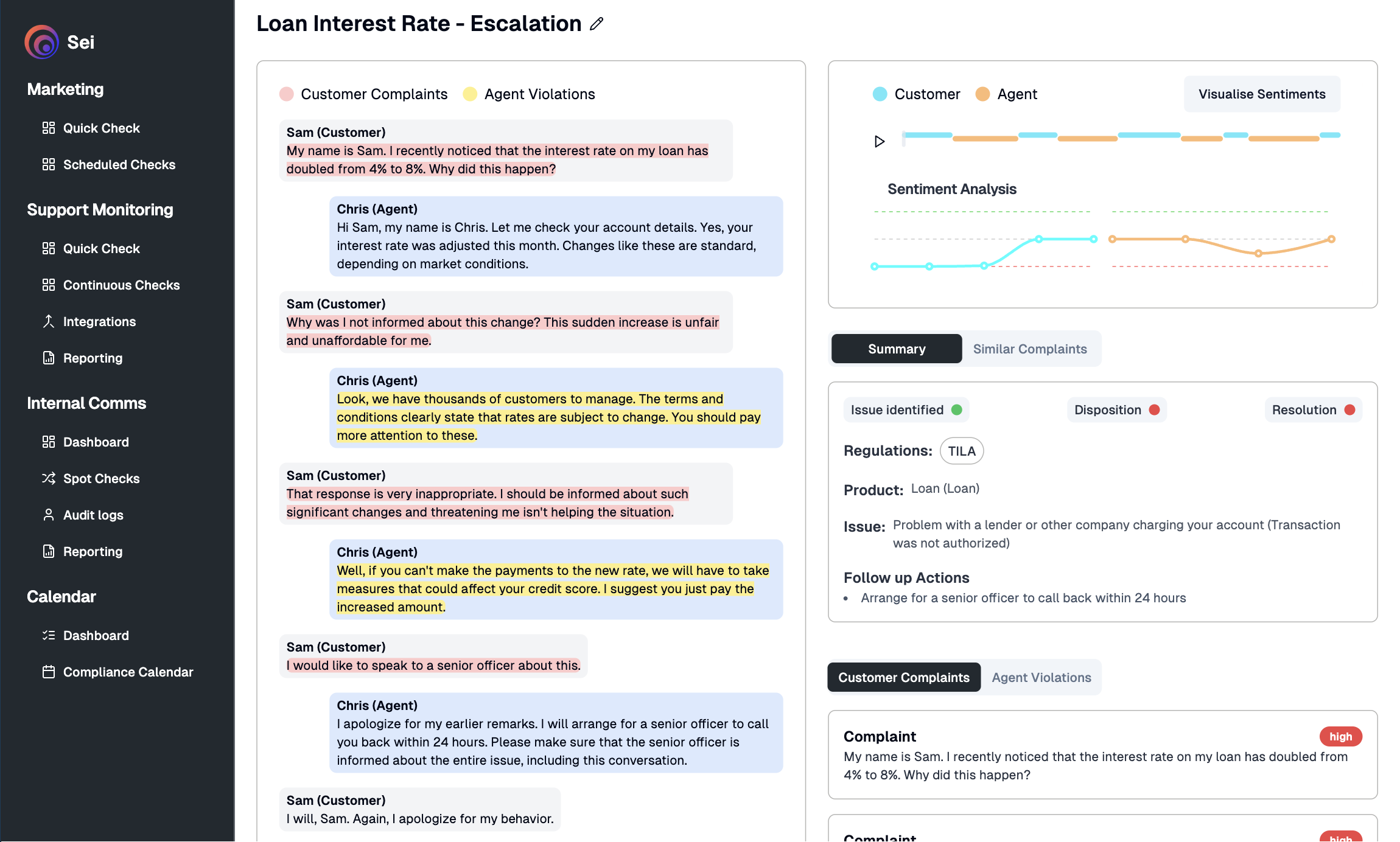This screenshot has height=842, width=1400.
Task: Switch to Similar Complaints tab
Action: pos(1029,349)
